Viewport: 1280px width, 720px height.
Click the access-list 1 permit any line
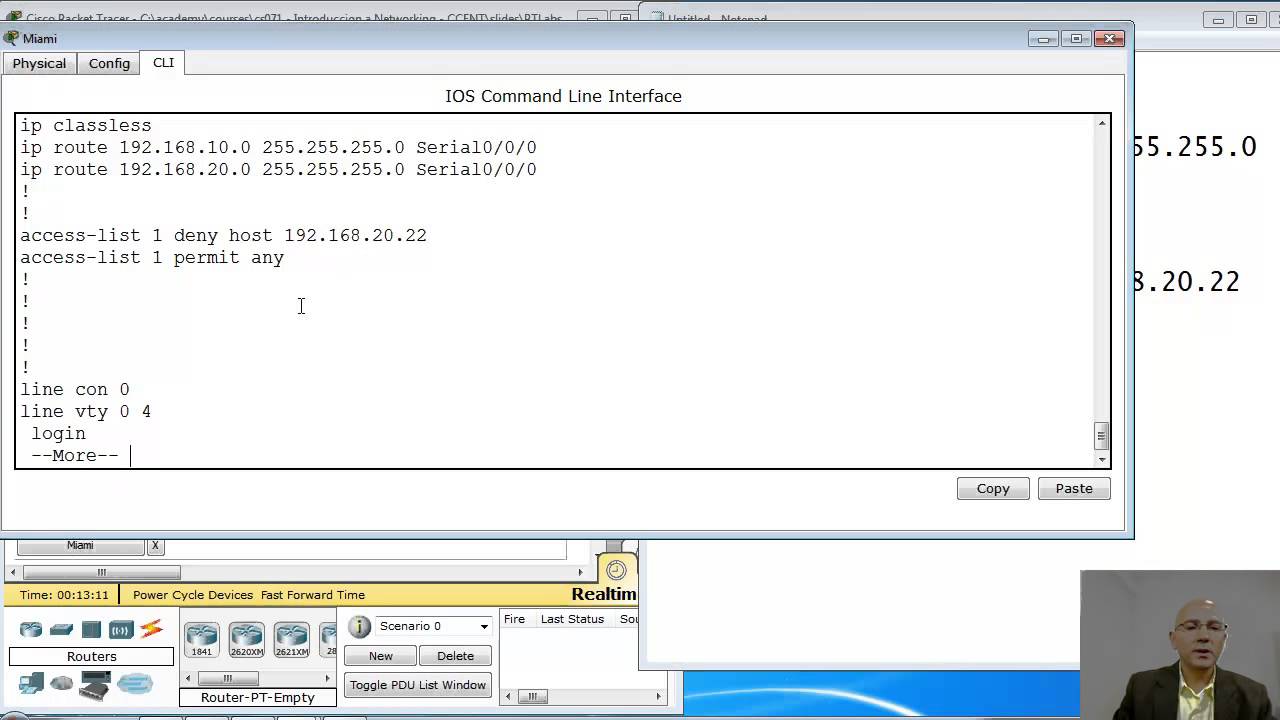[x=152, y=258]
